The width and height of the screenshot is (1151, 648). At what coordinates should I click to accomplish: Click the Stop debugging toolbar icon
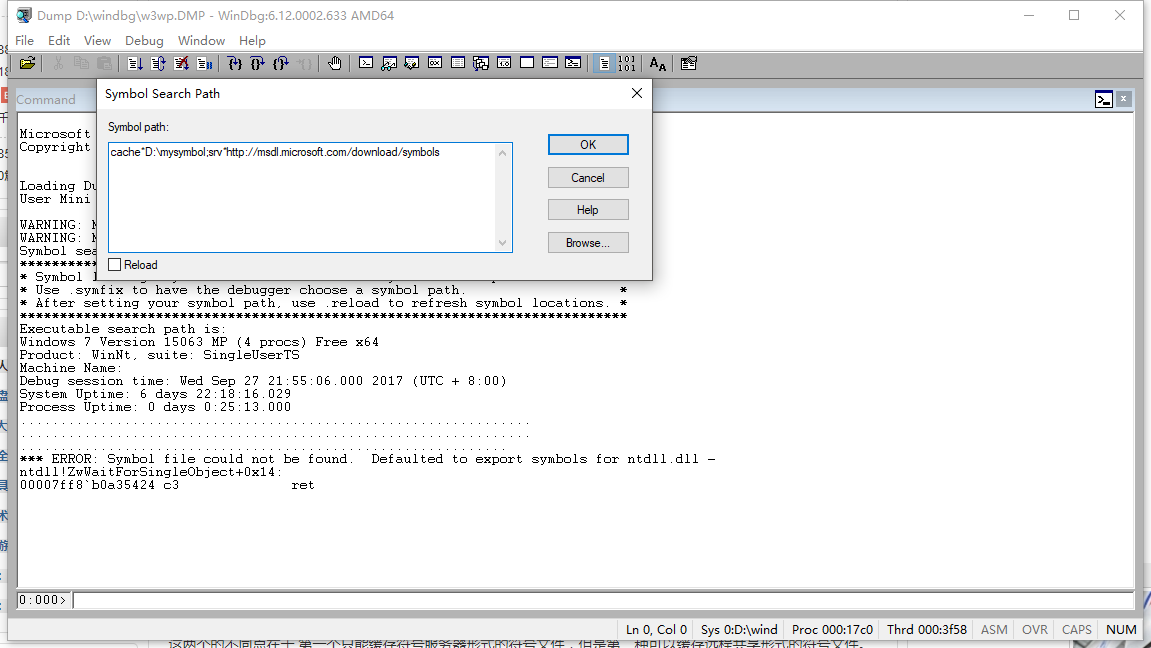181,64
